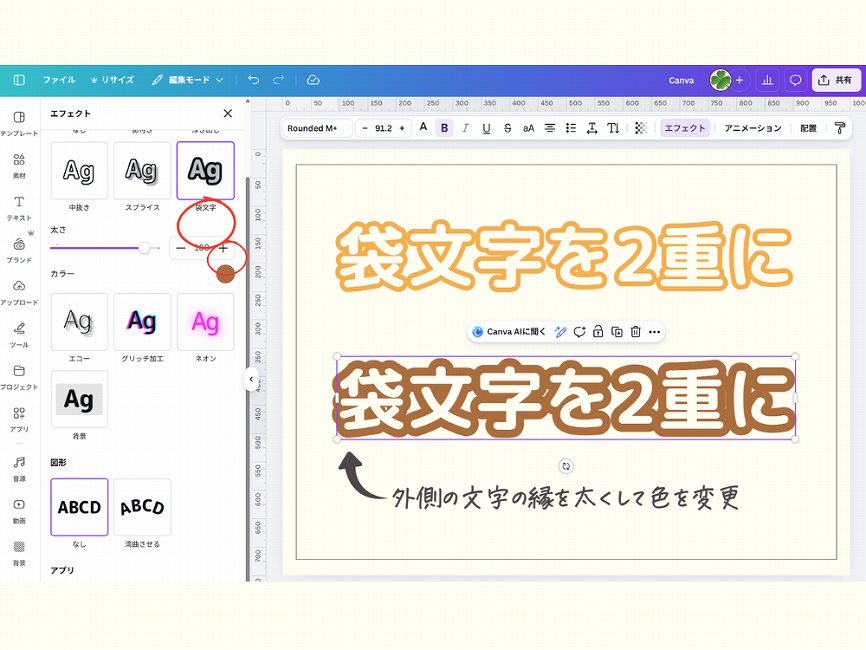Viewport: 866px width, 650px height.
Task: Open the アニメーション tab
Action: click(752, 128)
